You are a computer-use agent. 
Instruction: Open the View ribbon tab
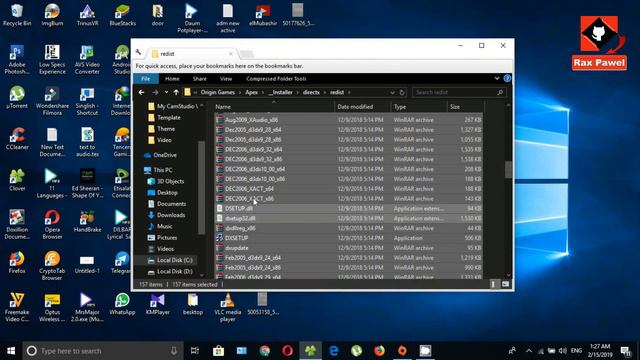point(226,79)
